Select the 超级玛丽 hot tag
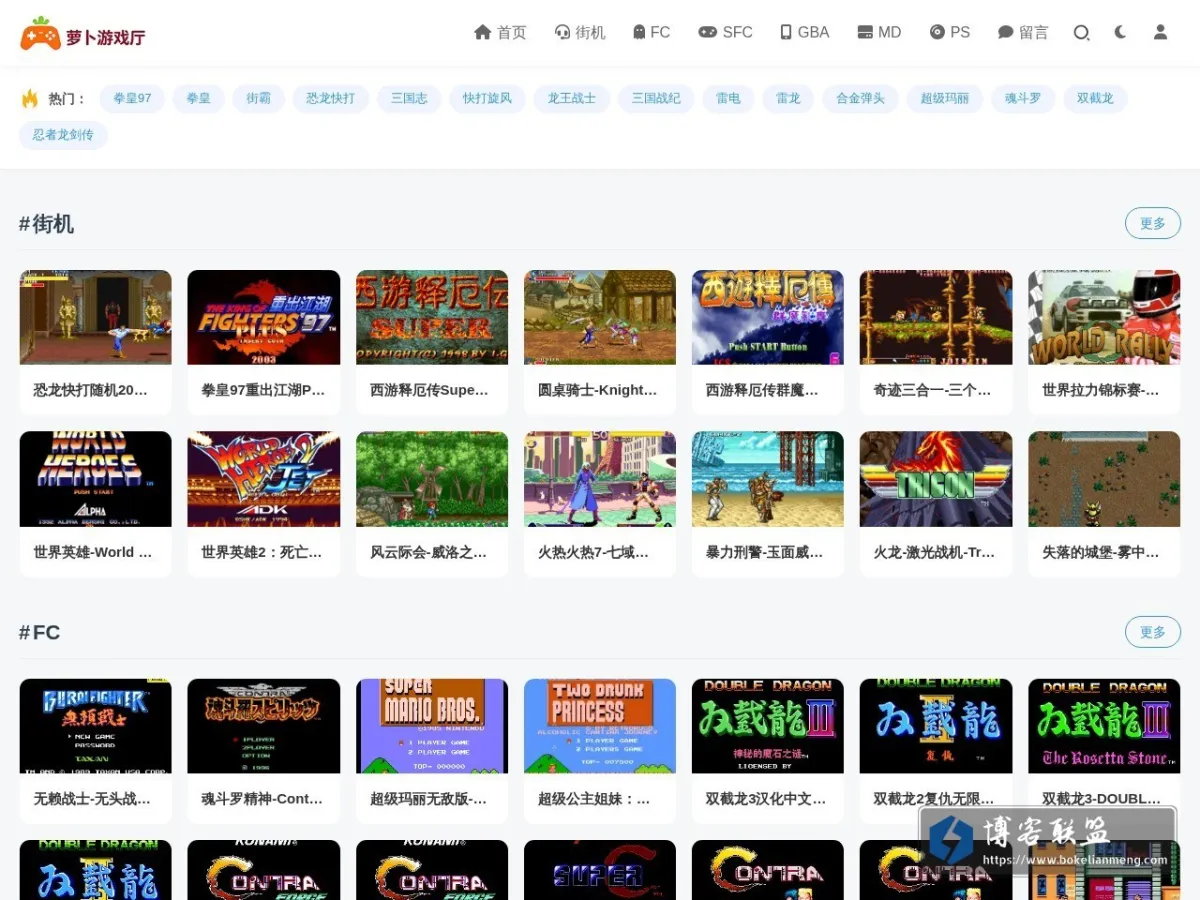 (x=945, y=98)
